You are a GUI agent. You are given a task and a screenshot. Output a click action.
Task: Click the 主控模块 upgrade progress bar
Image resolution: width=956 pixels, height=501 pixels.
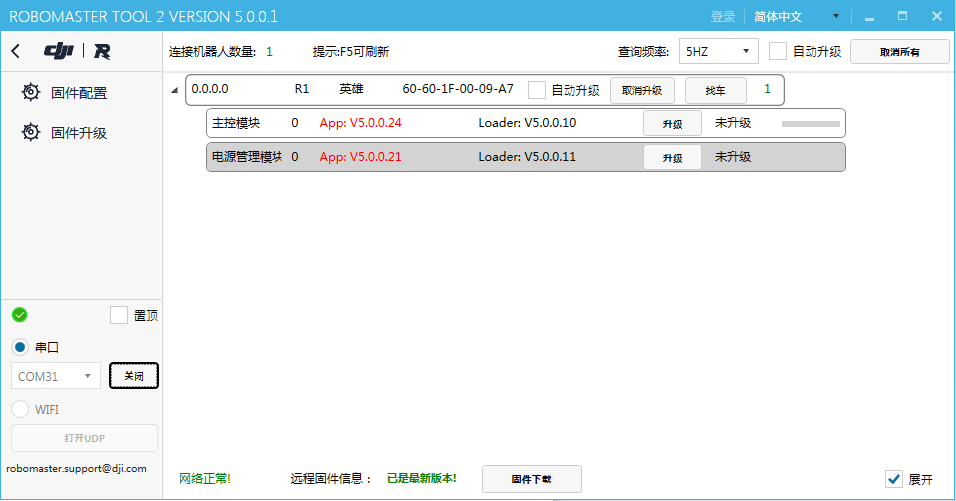pyautogui.click(x=811, y=124)
